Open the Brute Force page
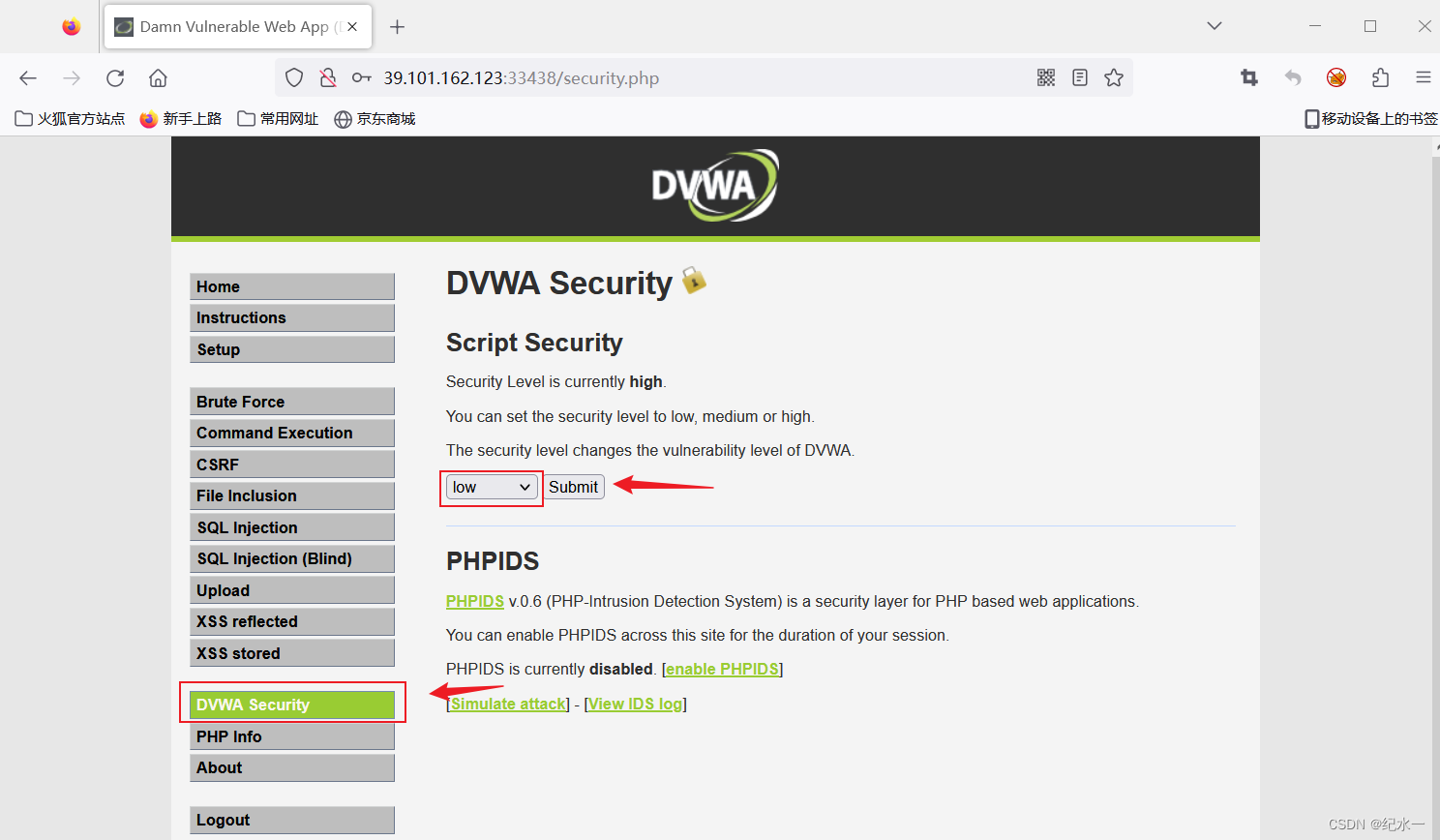Screen dimensions: 1440x840 [292, 402]
